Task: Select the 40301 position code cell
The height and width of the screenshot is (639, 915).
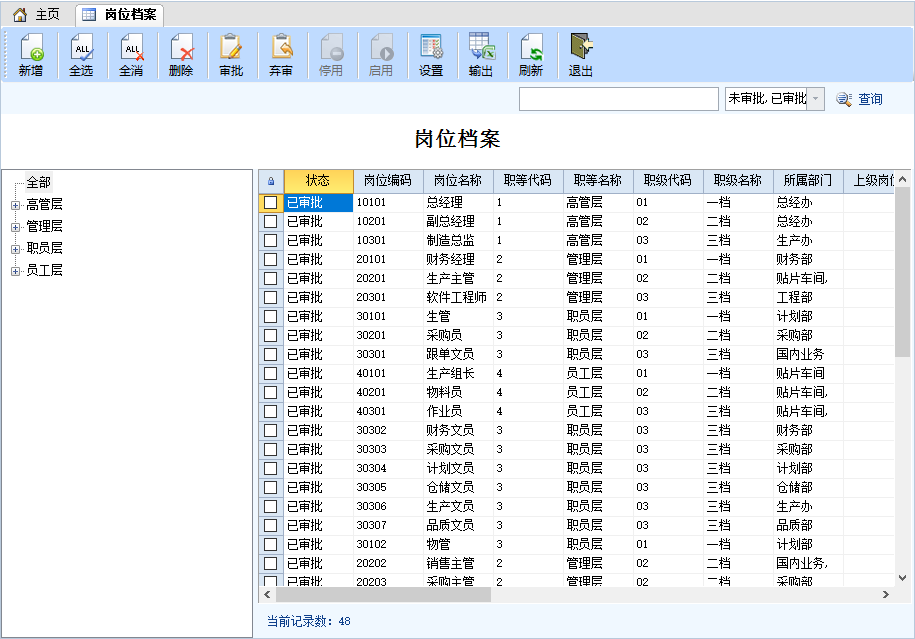Action: point(388,411)
